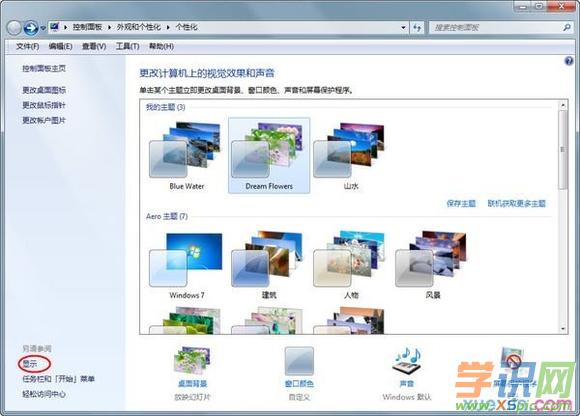
Task: Click the 桌面背景 desktop background icon
Action: (x=192, y=360)
